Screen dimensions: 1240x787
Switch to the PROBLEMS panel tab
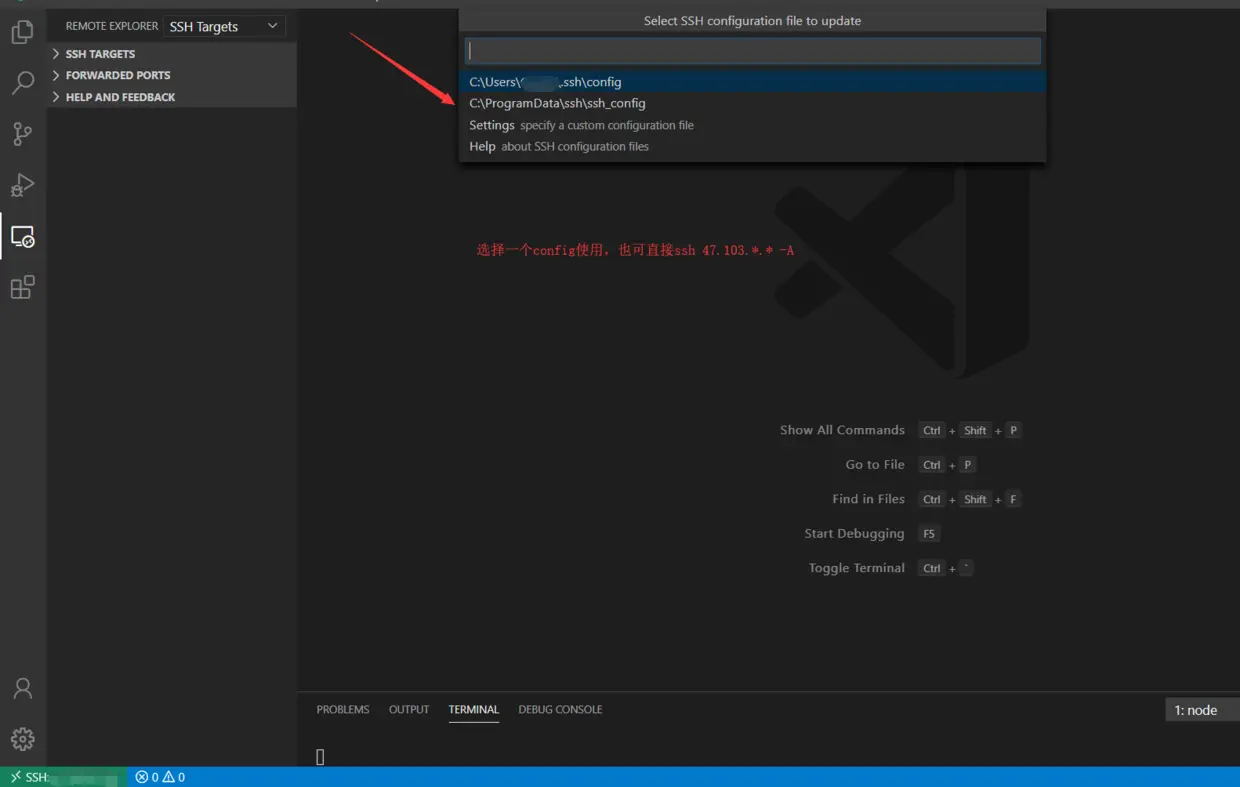coord(343,710)
